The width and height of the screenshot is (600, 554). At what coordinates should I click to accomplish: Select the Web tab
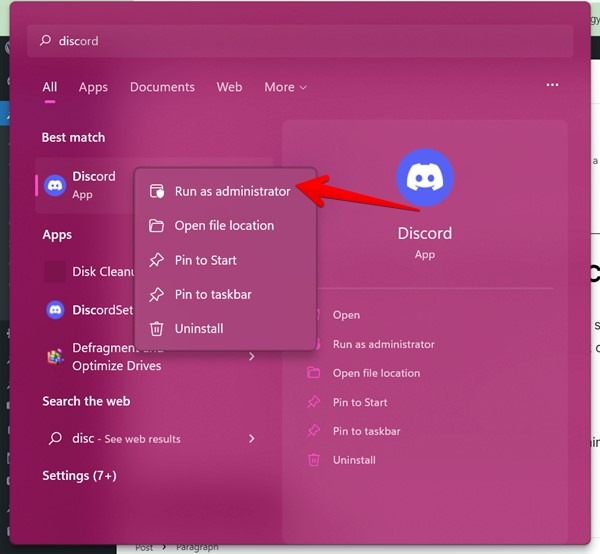point(229,87)
